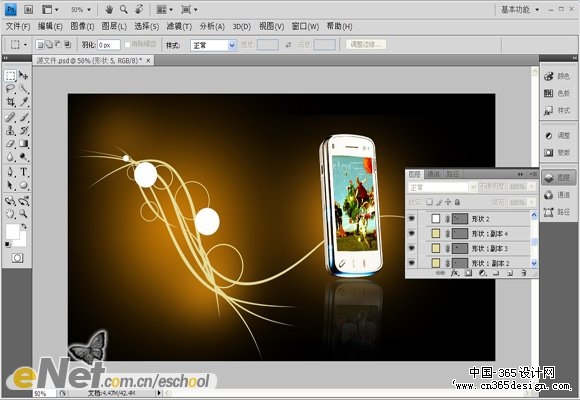Viewport: 580px width, 400px height.
Task: Expand the 基本功能 workspace switcher
Action: tap(520, 10)
